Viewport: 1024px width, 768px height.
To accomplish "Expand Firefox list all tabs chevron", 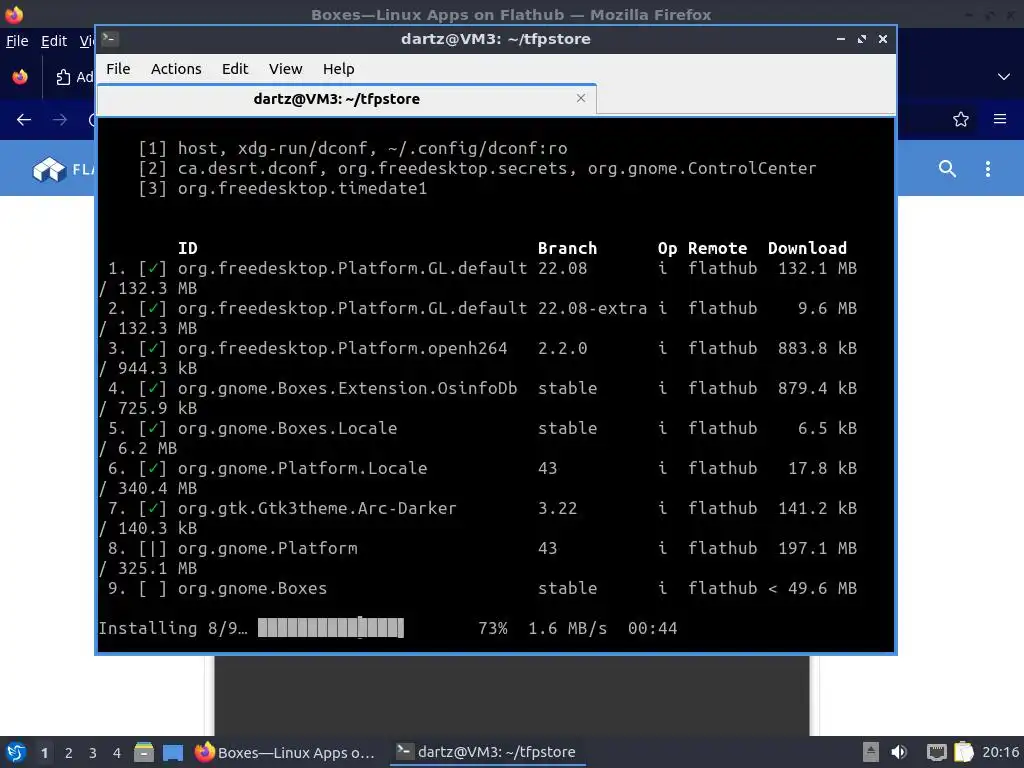I will [x=1004, y=76].
